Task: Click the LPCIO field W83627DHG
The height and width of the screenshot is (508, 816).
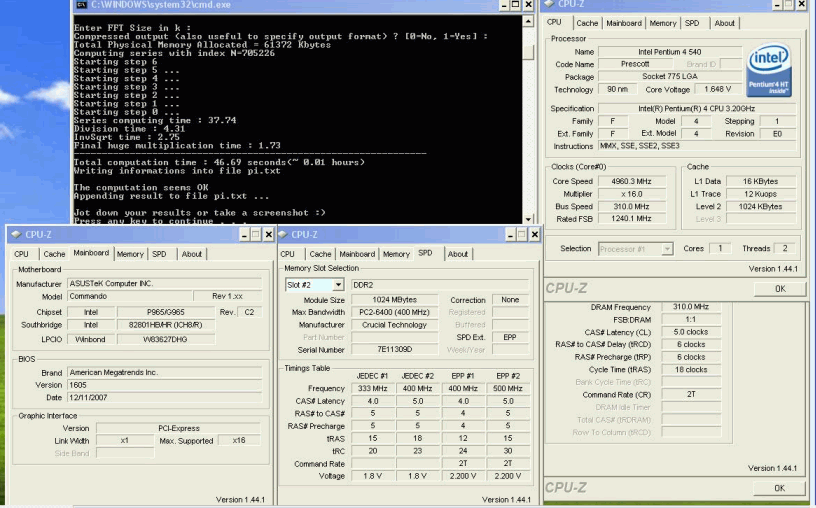Action: coord(165,339)
